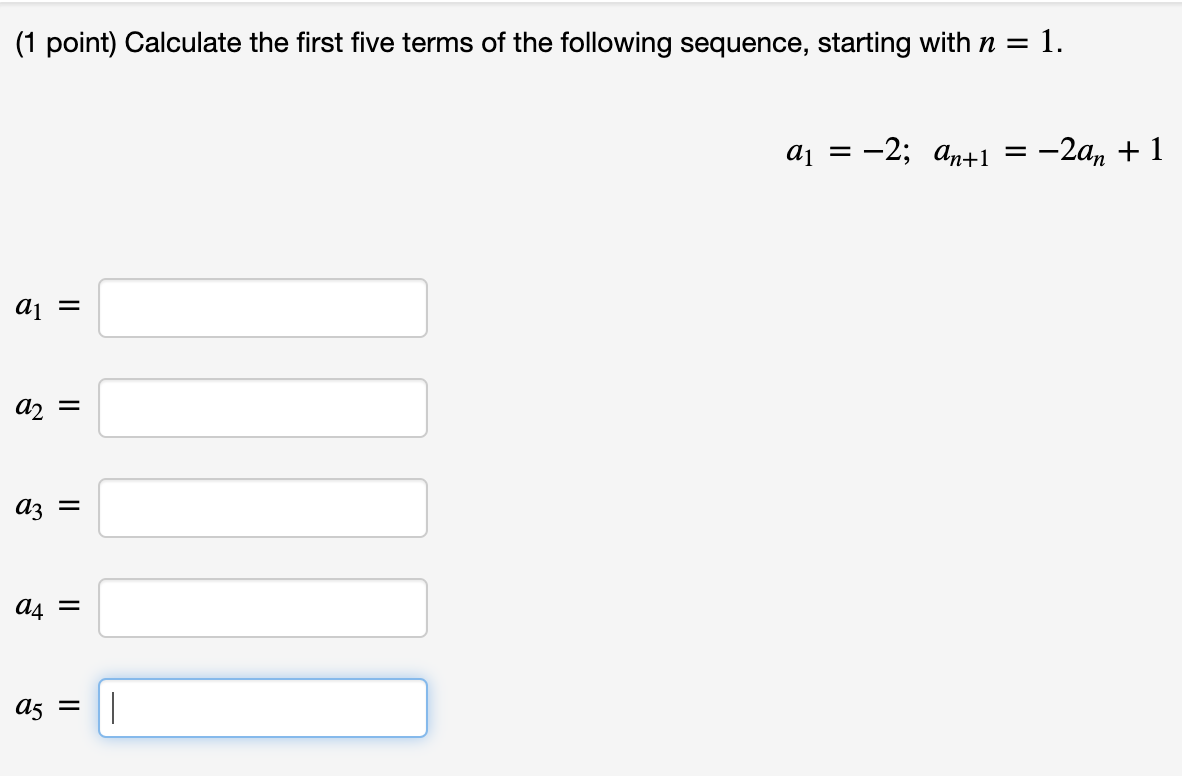Click the -2an + 1 expression
The width and height of the screenshot is (1182, 776).
point(1100,149)
